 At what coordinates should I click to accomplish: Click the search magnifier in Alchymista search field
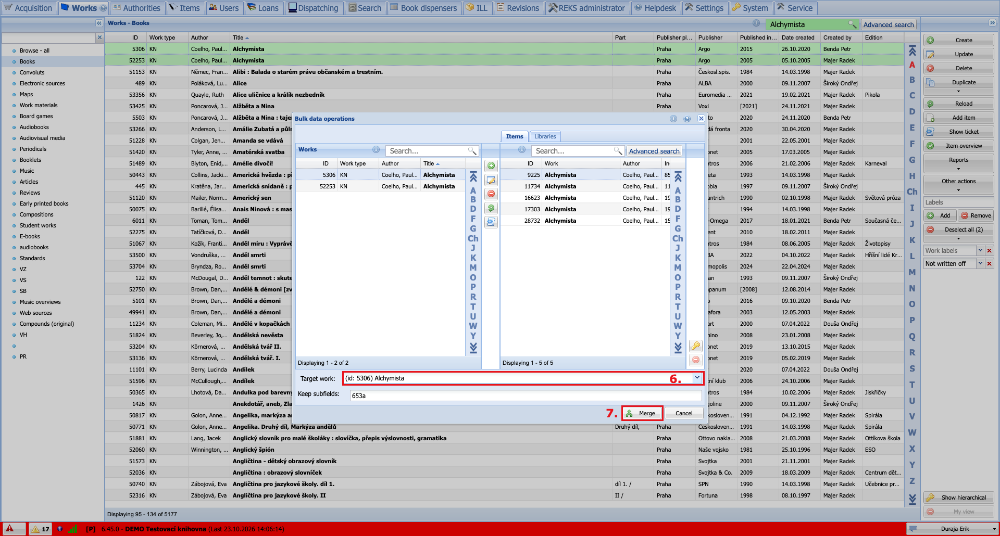[x=852, y=24]
